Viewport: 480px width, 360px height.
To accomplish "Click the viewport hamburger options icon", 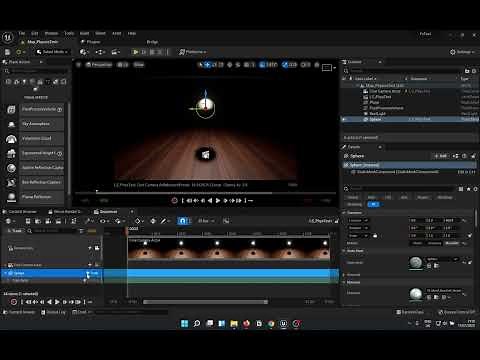I will (79, 65).
